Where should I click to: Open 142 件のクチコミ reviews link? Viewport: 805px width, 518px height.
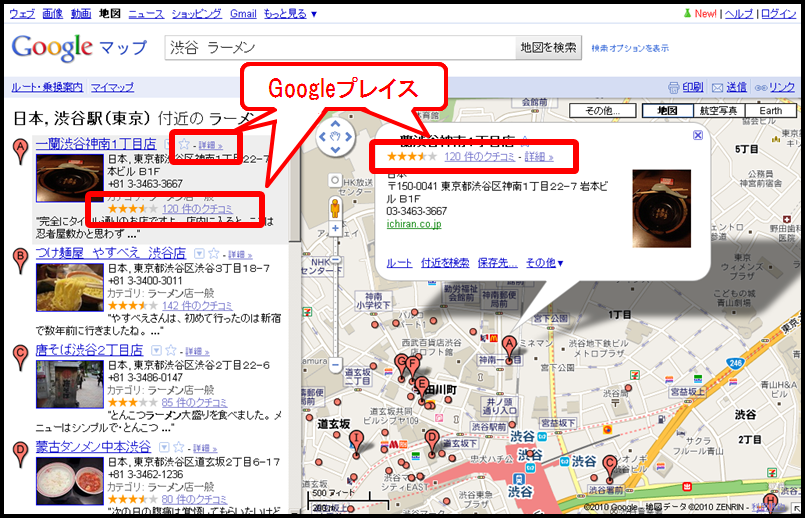197,305
